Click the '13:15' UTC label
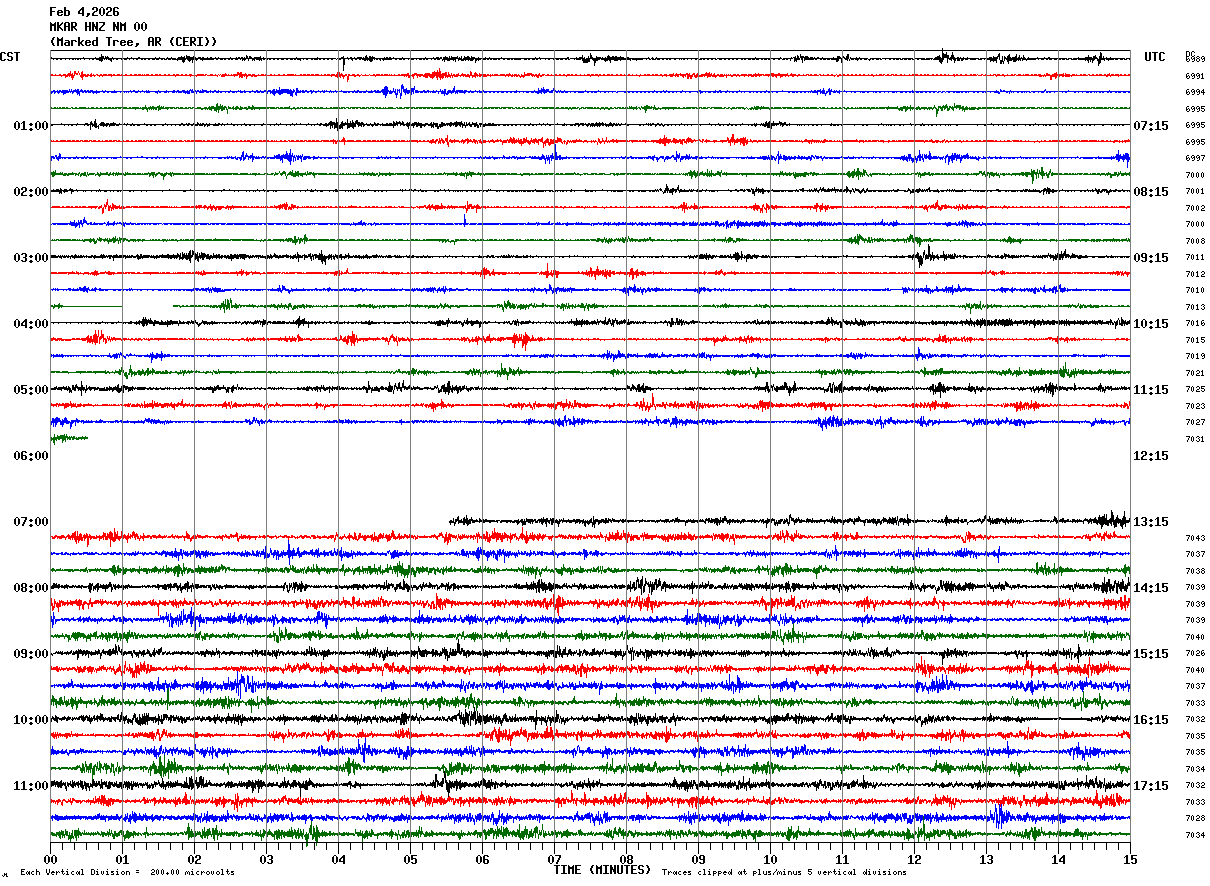Image resolution: width=1210 pixels, height=886 pixels. [1151, 522]
